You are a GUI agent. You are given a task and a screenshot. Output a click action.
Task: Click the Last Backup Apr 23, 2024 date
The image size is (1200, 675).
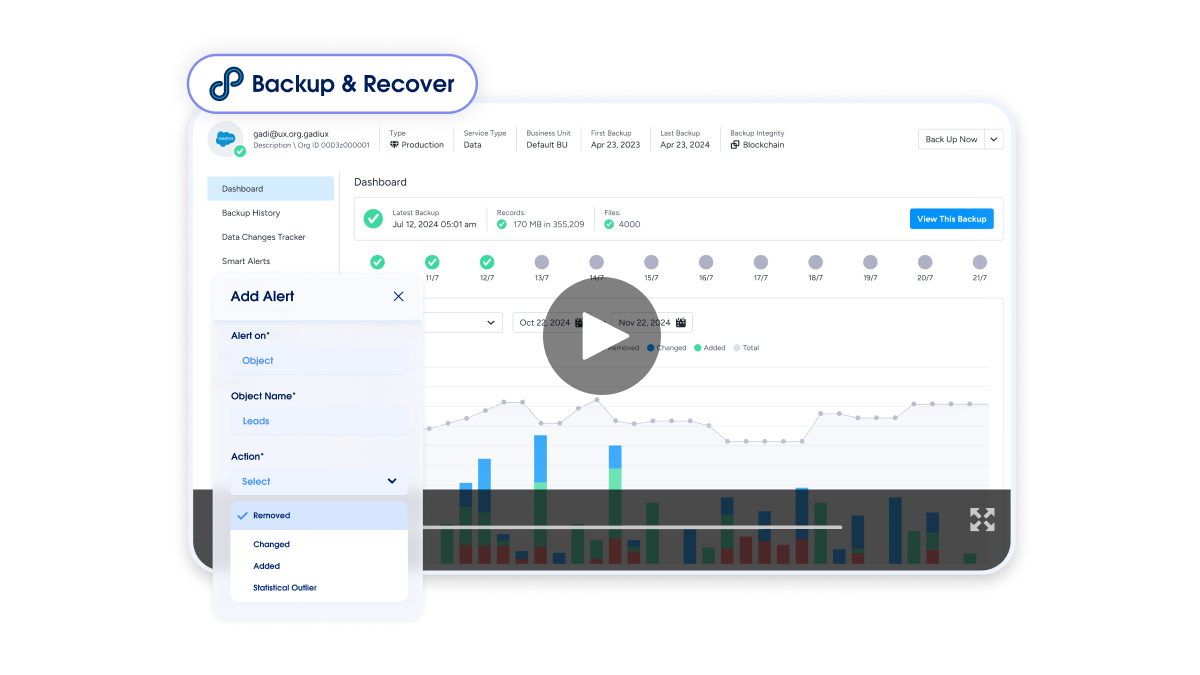pyautogui.click(x=685, y=145)
